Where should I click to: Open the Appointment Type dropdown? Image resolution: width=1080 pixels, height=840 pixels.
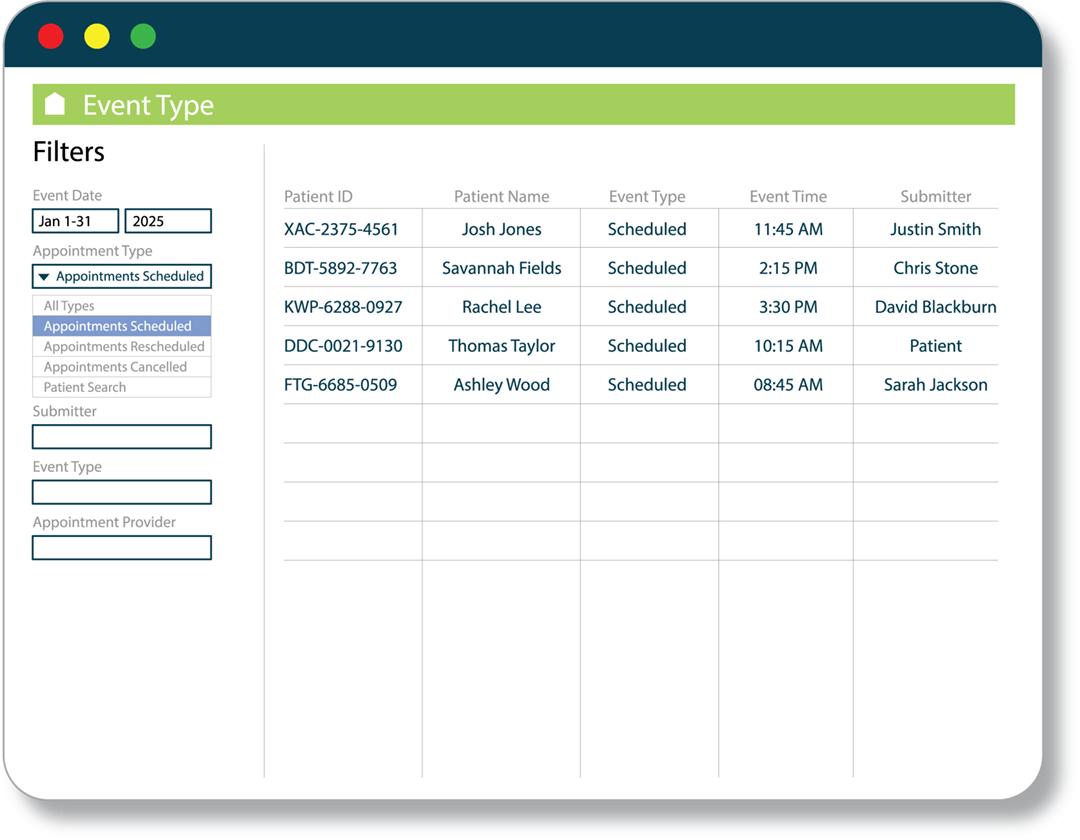coord(122,276)
